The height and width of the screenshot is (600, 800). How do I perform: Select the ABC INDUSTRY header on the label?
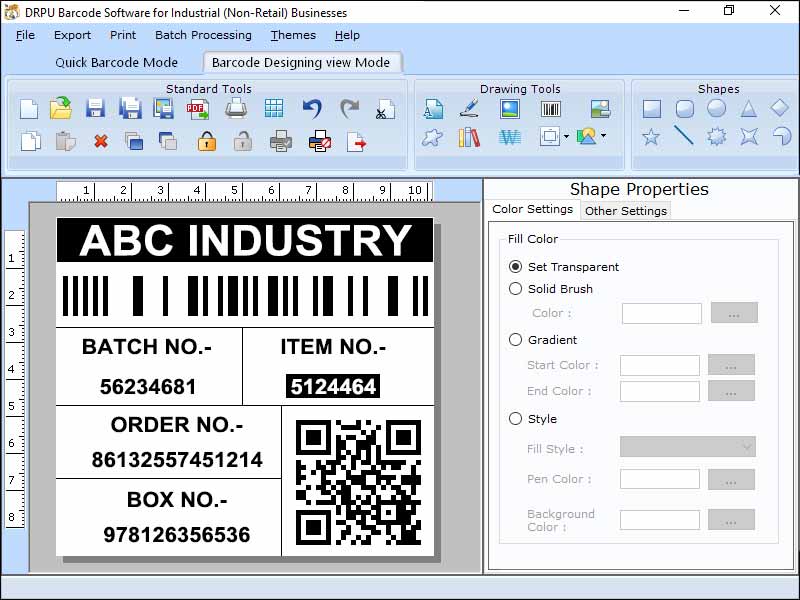(245, 240)
